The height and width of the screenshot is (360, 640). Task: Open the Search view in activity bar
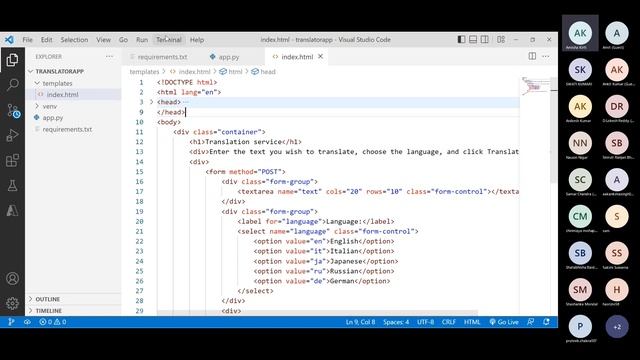[12, 85]
